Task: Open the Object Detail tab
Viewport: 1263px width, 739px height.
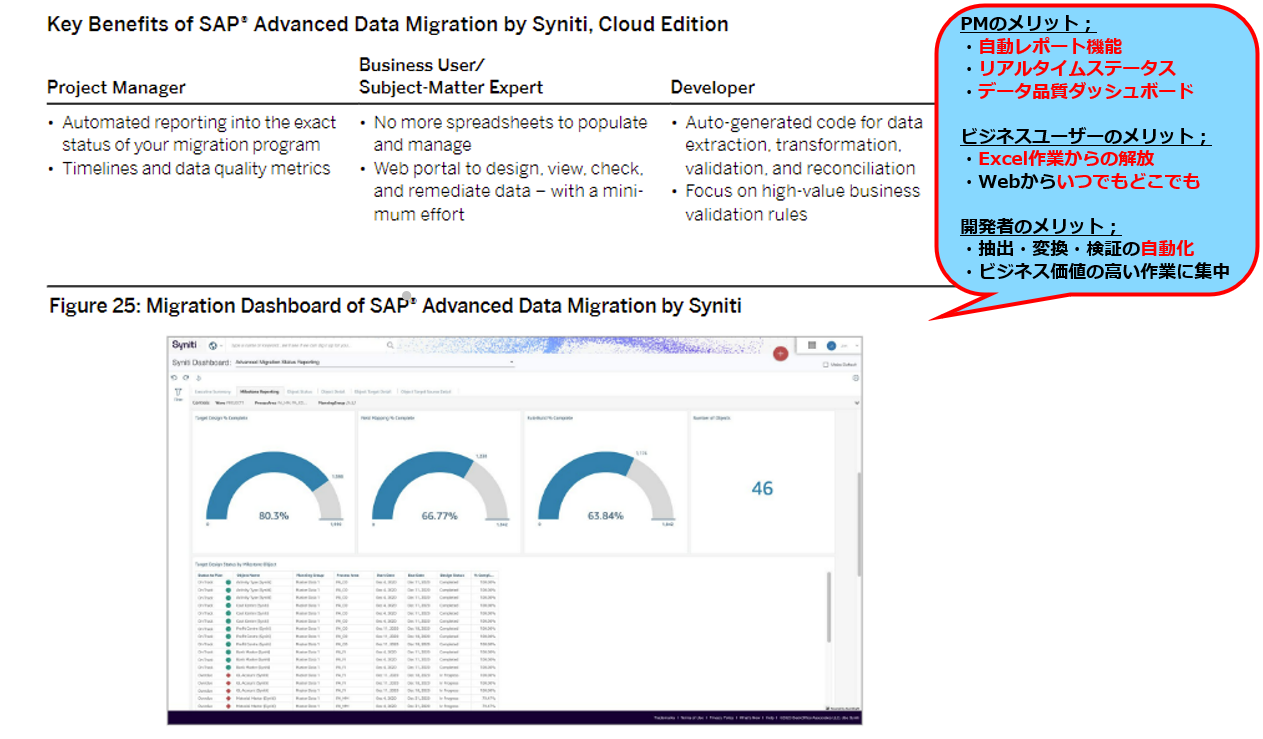Action: [x=332, y=392]
